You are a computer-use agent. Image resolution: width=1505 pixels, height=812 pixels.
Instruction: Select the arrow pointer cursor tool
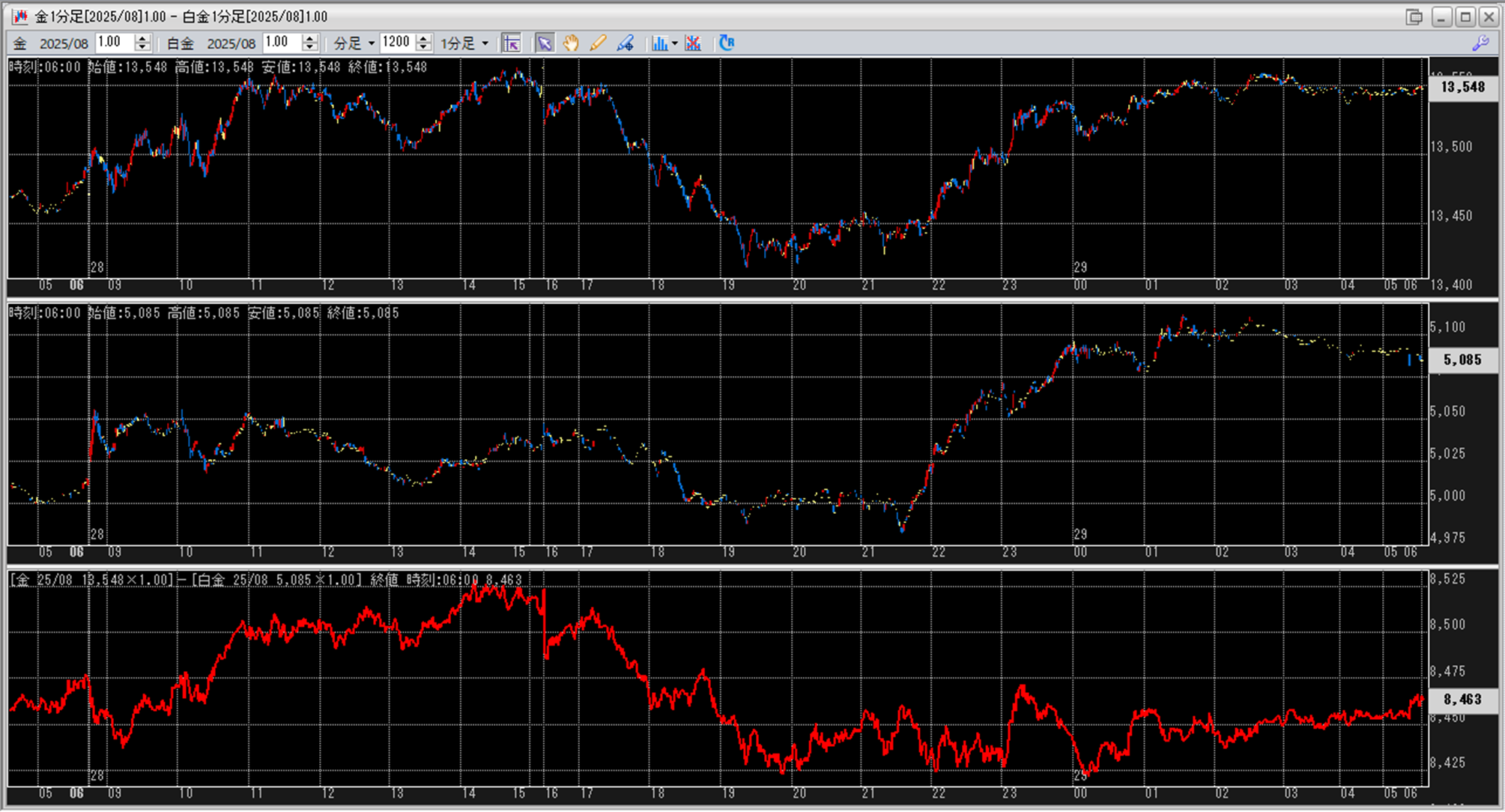click(545, 43)
